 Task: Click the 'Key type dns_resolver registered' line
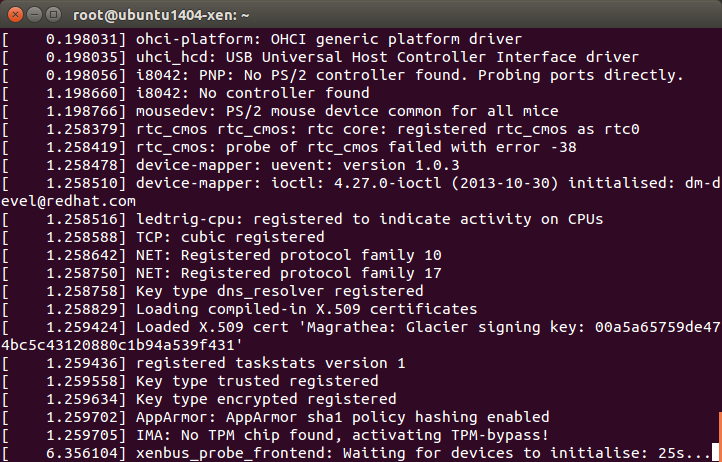213,291
